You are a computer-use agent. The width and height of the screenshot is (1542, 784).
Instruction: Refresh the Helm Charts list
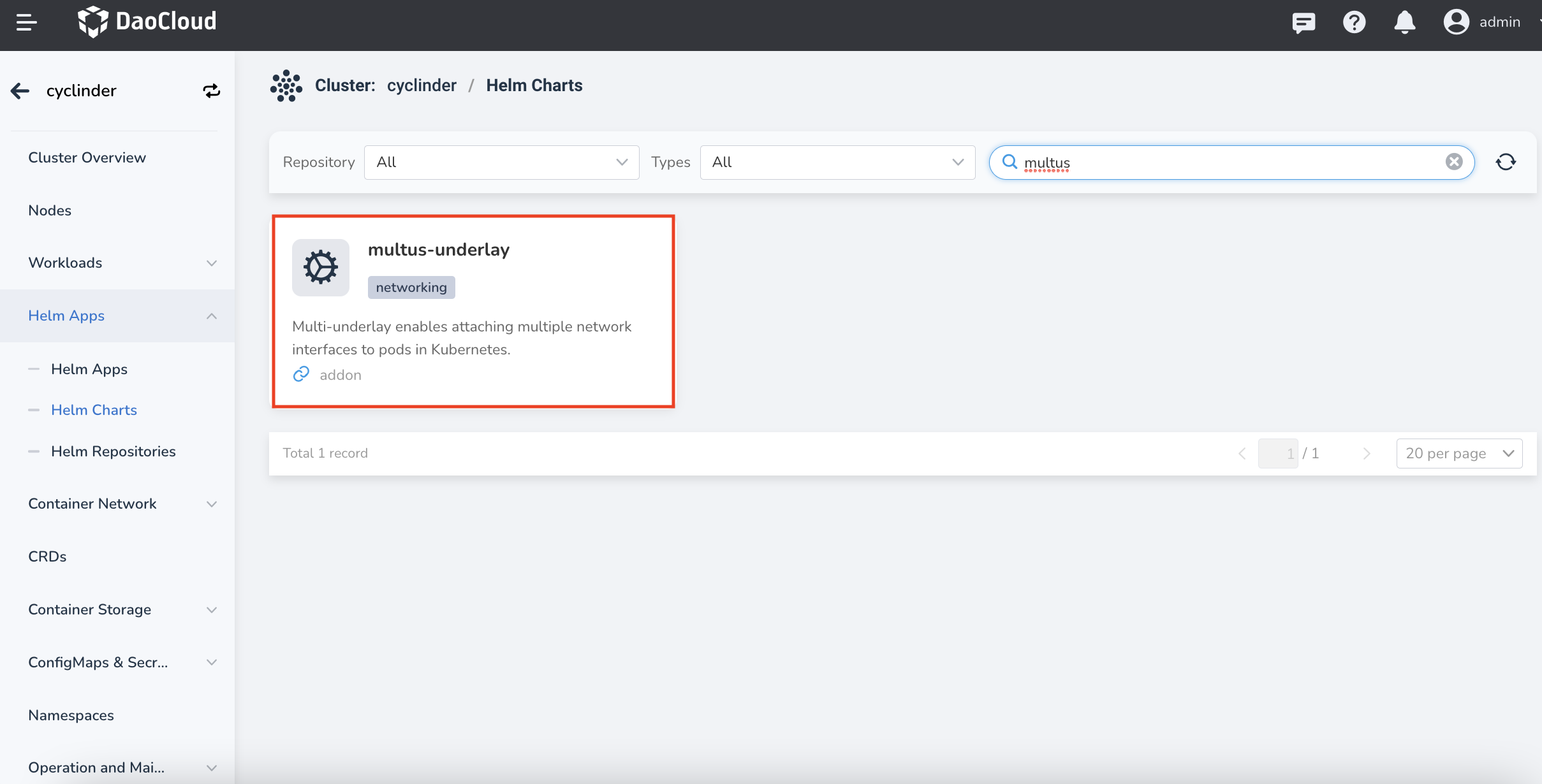coord(1506,162)
